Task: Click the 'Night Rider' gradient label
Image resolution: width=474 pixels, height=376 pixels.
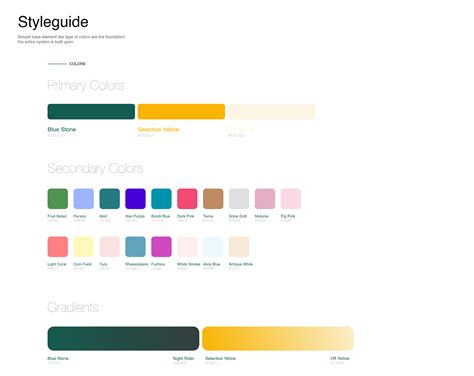Action: (183, 359)
